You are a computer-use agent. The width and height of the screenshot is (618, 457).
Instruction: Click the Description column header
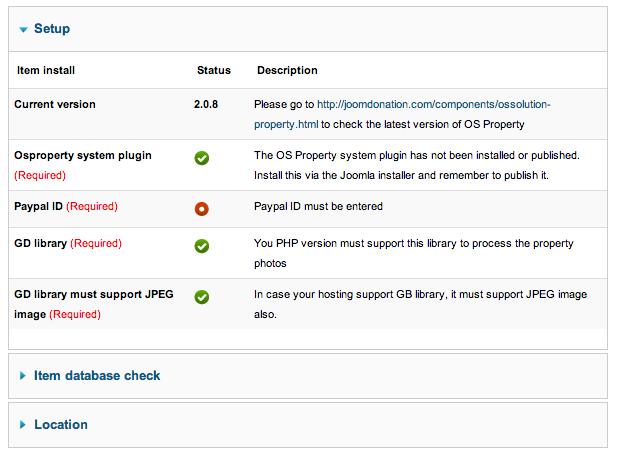click(x=287, y=71)
